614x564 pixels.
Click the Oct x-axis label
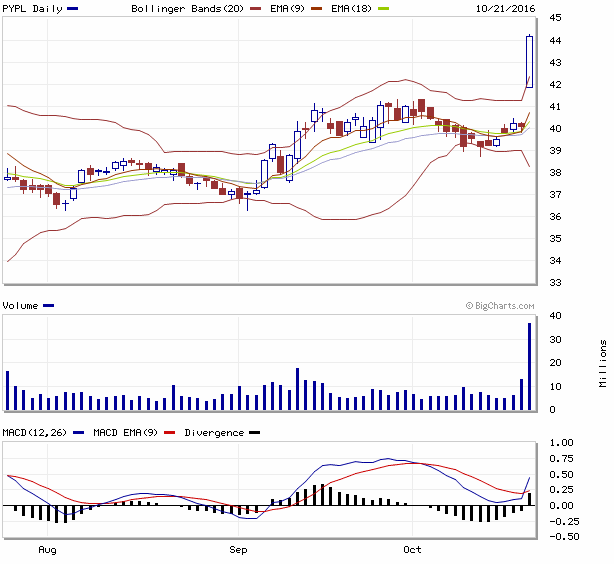tap(412, 550)
